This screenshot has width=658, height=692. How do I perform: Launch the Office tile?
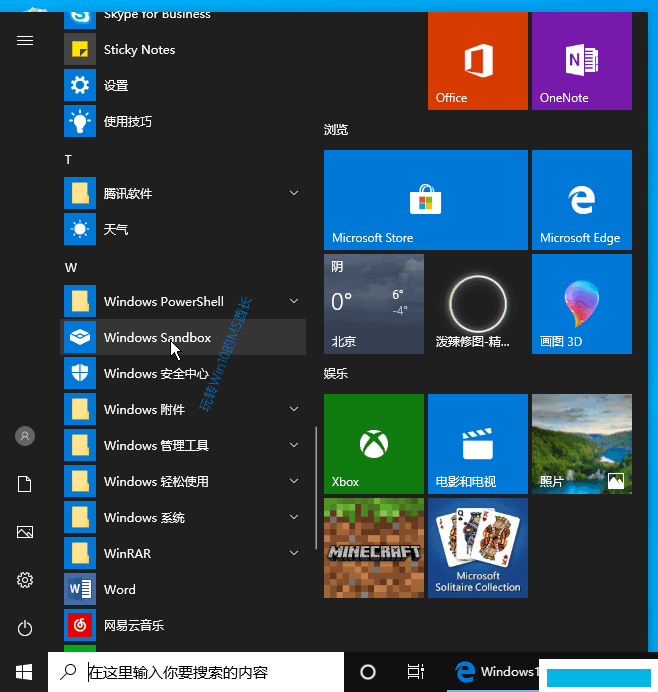pos(478,61)
